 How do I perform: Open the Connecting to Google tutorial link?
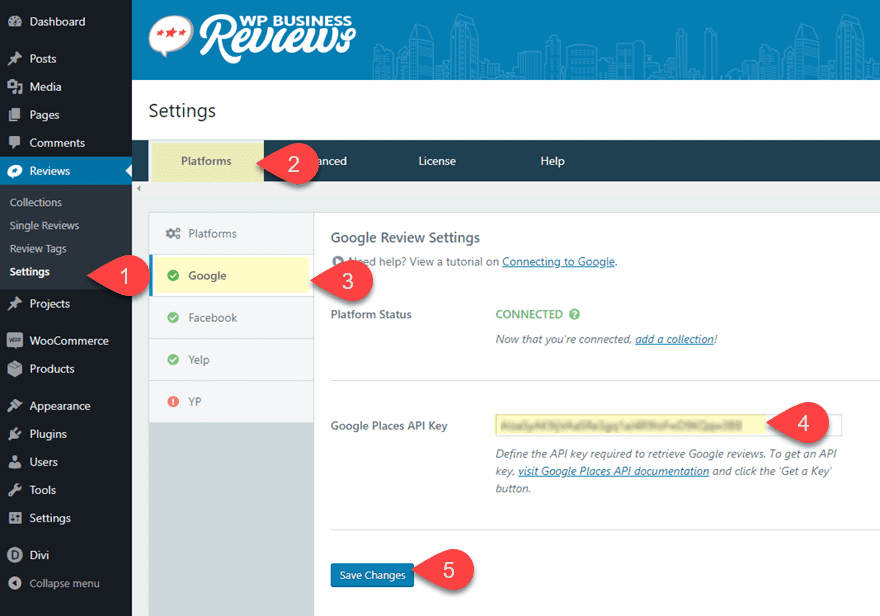pyautogui.click(x=558, y=261)
